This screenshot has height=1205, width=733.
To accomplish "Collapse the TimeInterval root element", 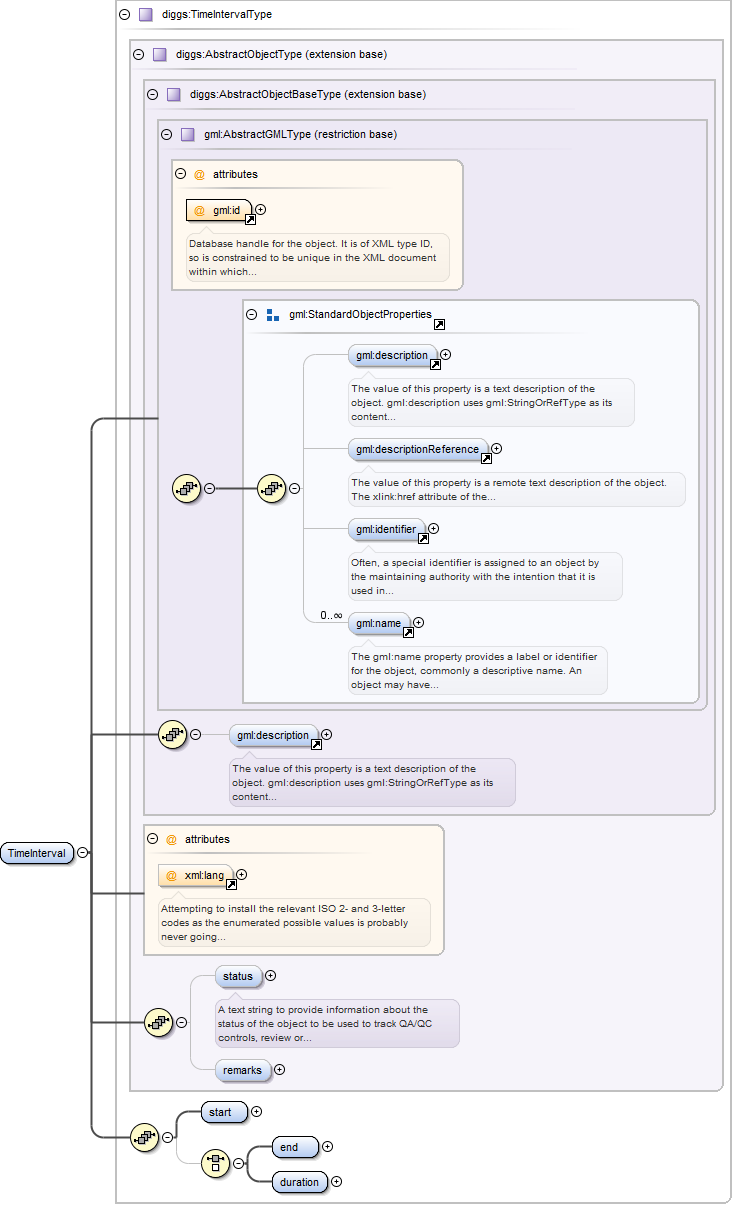I will pos(82,853).
